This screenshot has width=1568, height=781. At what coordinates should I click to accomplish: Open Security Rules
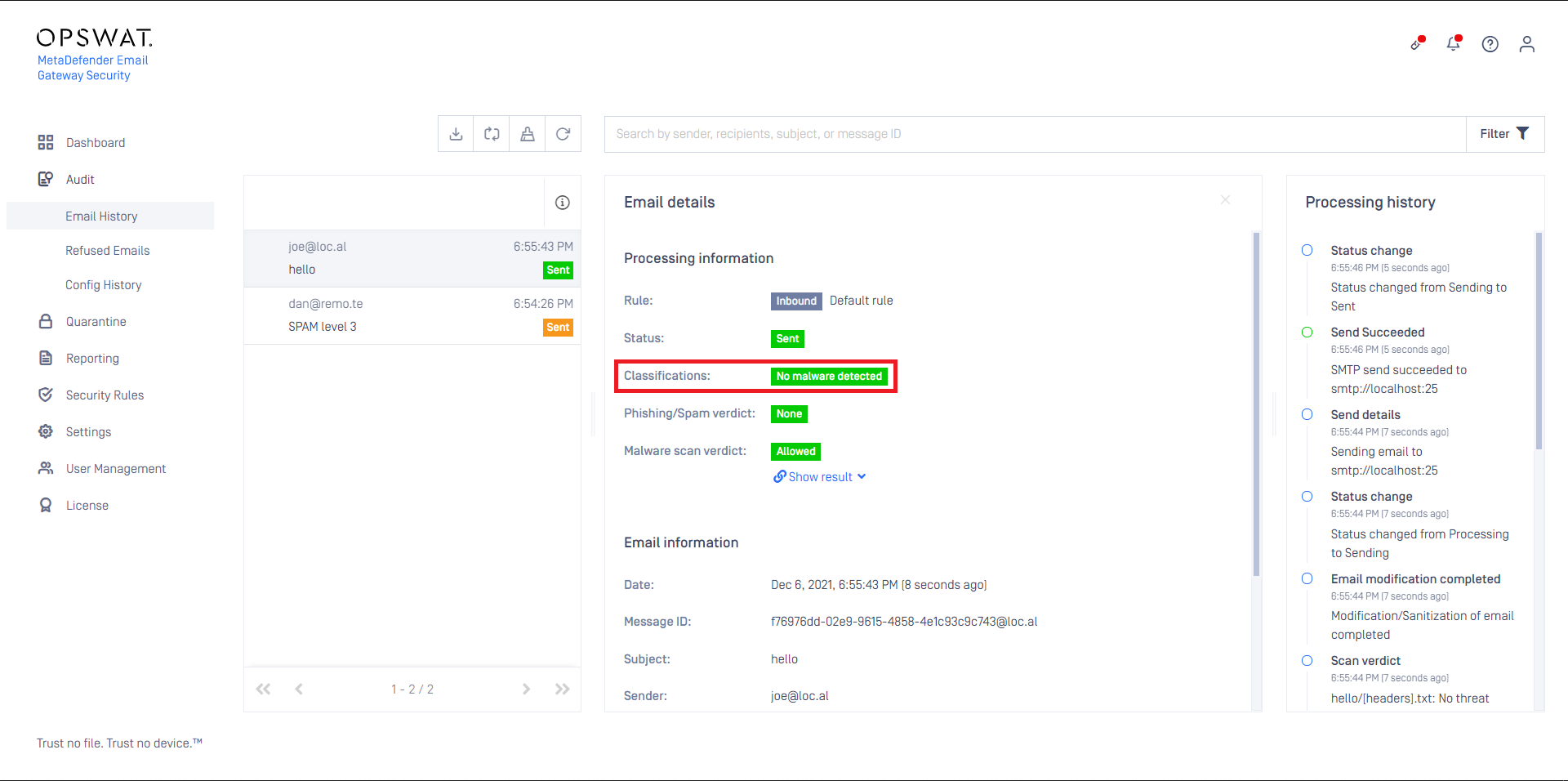[x=105, y=395]
